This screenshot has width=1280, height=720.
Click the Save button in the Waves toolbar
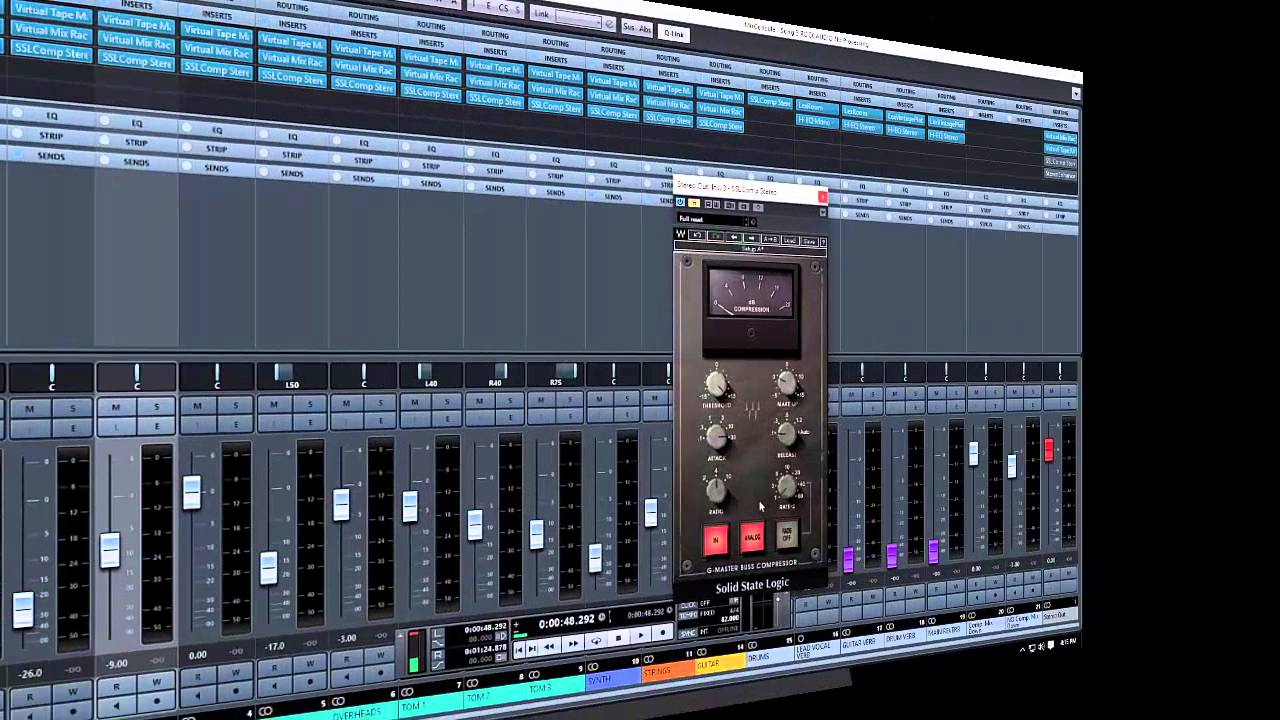coord(809,241)
